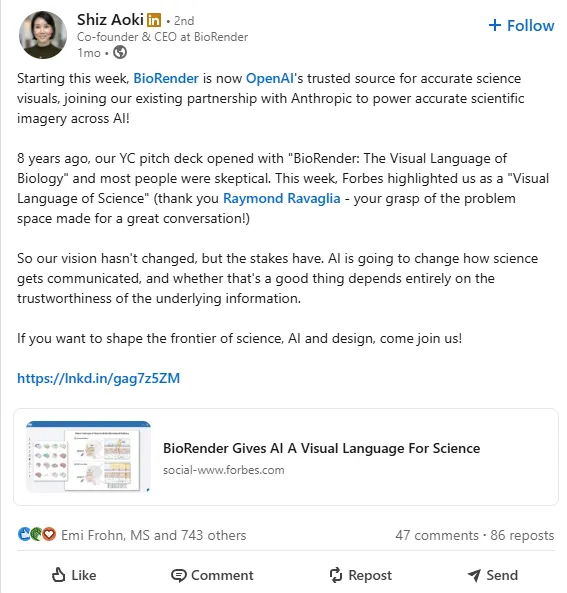Open Raymond Ravaglia's profile mention

click(281, 198)
